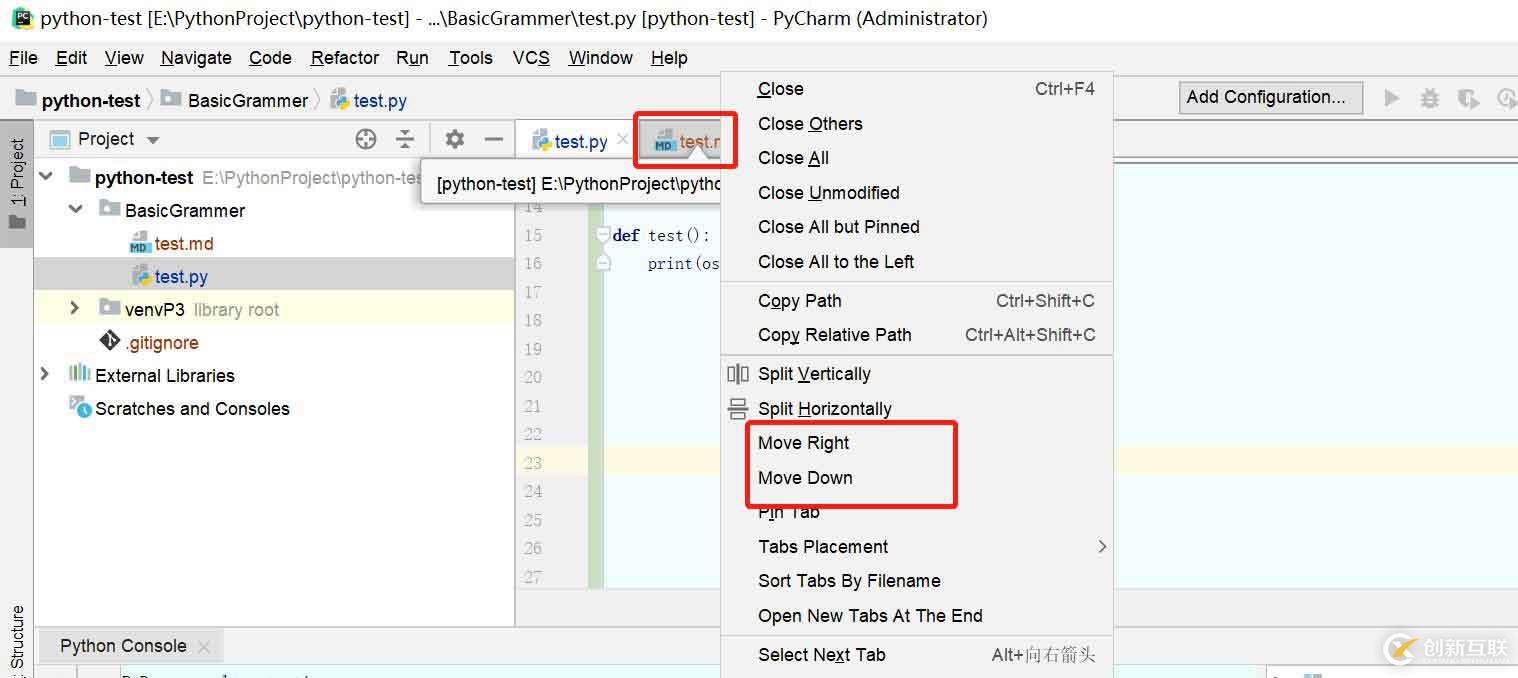Expand the venvP3 library root folder

(75, 308)
